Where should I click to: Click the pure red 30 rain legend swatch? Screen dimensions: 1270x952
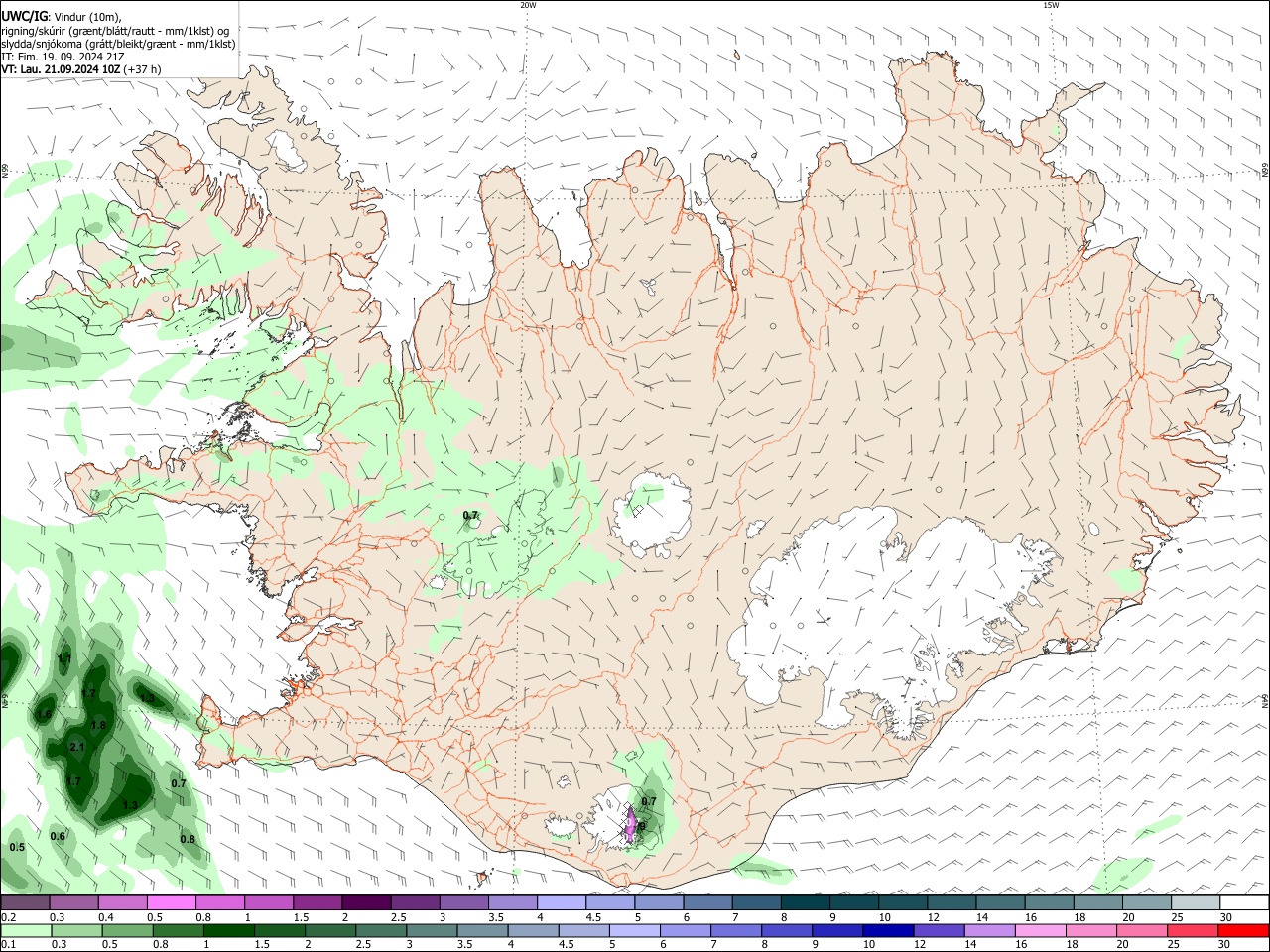1243,930
